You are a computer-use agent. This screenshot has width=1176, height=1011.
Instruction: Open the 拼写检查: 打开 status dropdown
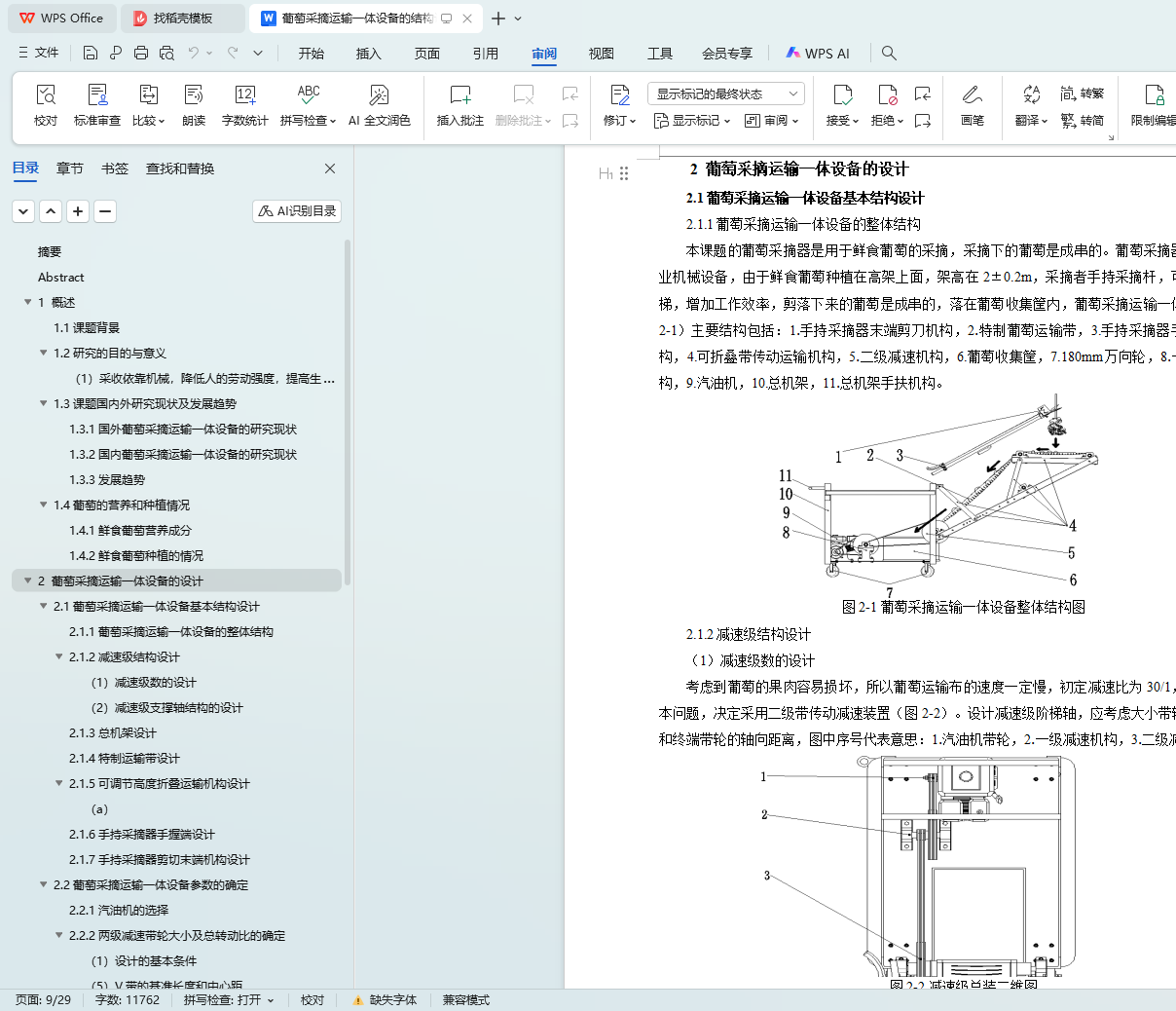click(229, 1000)
